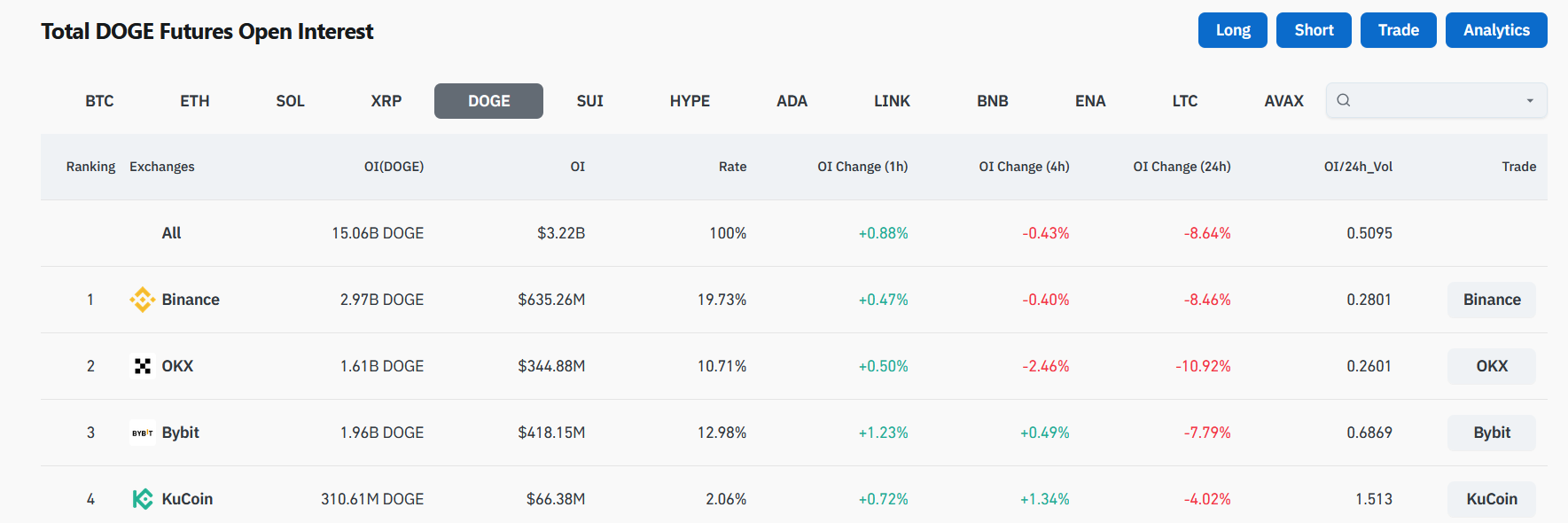Switch to the ETH tab

[195, 101]
